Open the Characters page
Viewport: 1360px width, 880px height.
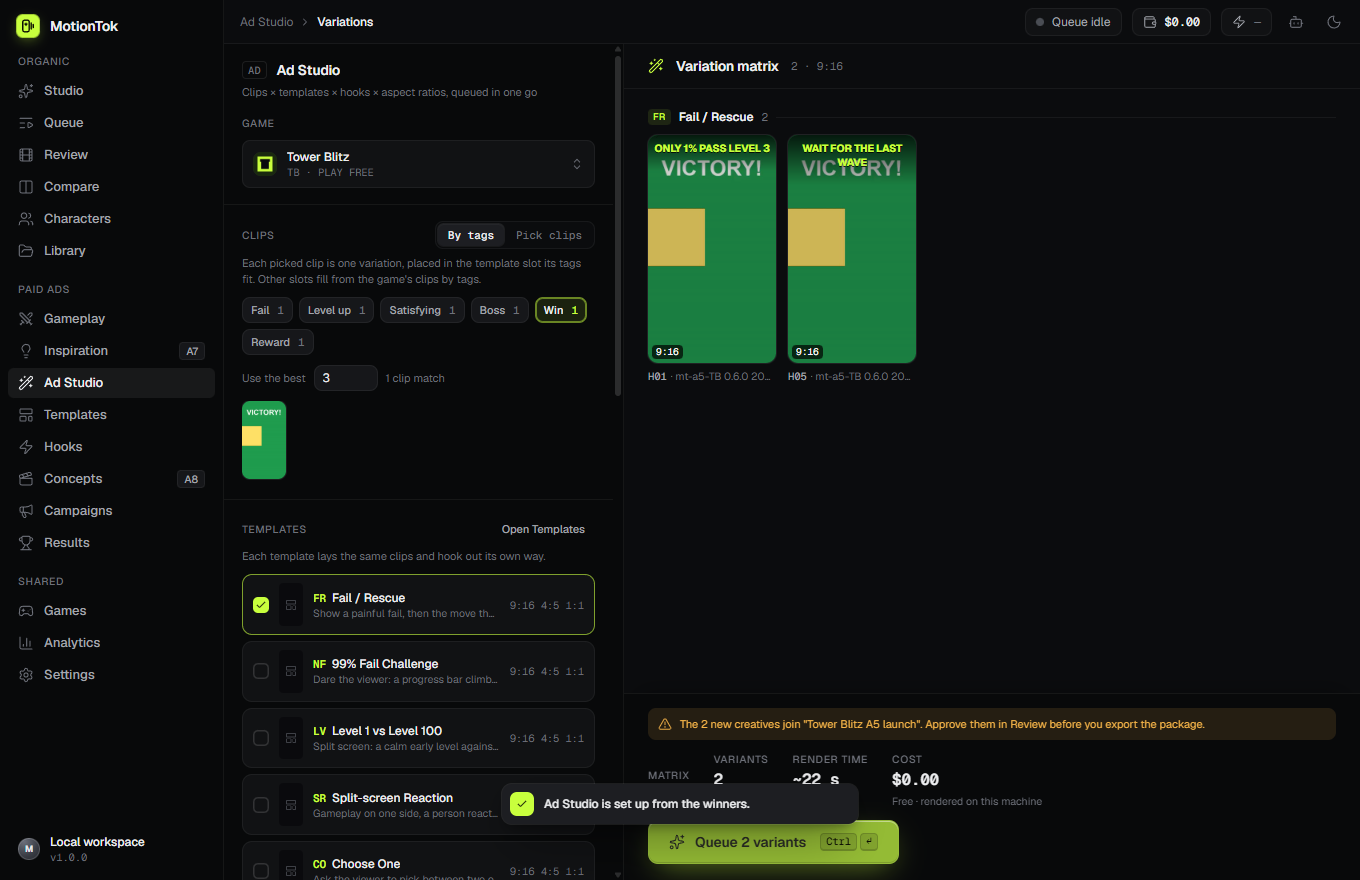[x=111, y=219]
